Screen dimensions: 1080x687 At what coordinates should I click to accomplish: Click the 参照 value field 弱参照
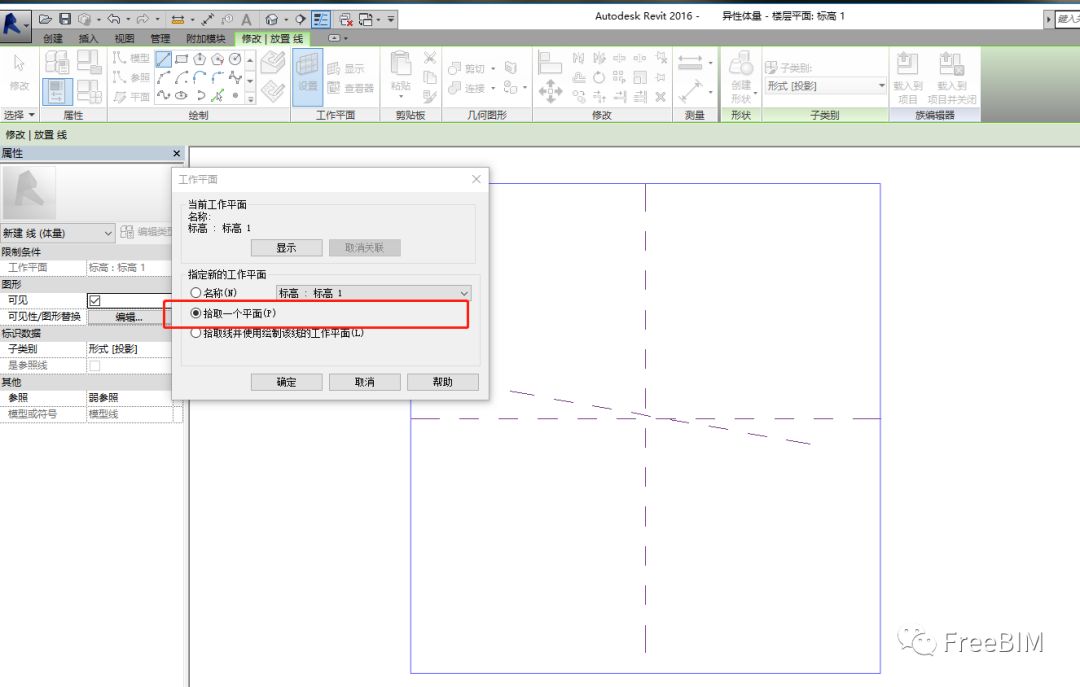point(130,398)
